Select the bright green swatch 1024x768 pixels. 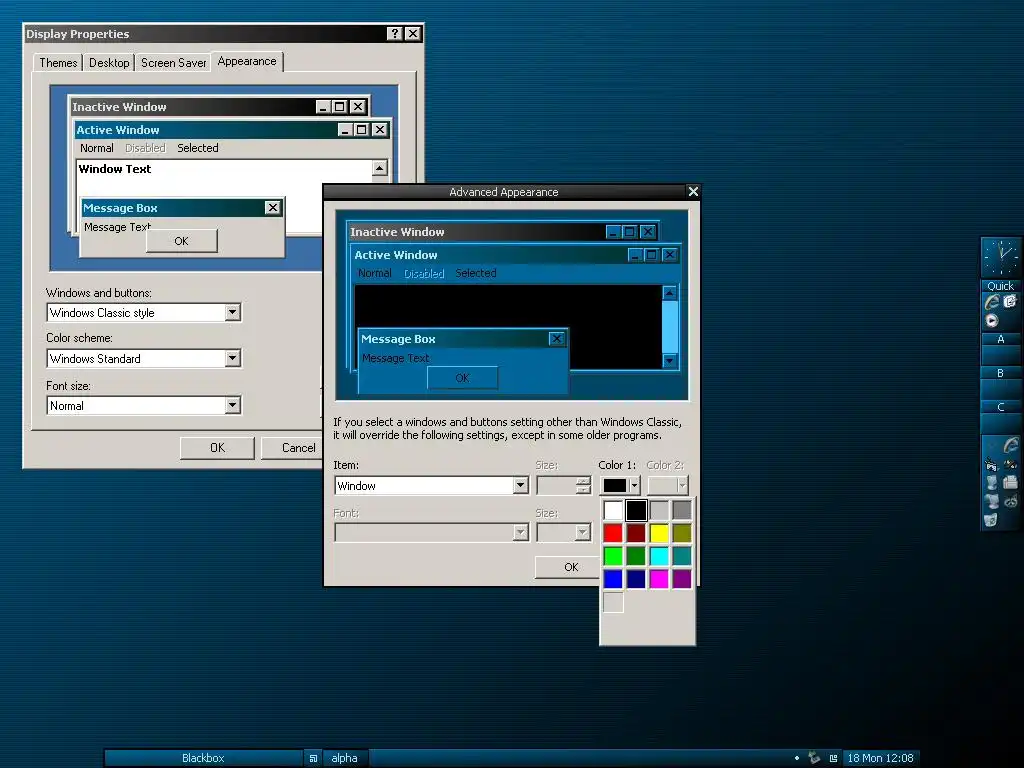613,556
